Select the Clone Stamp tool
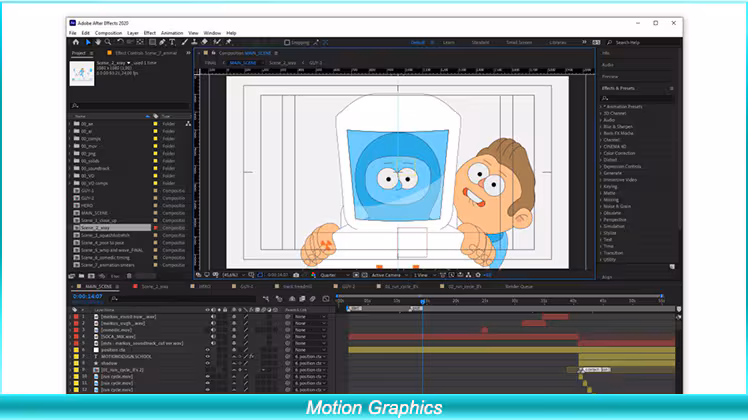 (x=194, y=42)
